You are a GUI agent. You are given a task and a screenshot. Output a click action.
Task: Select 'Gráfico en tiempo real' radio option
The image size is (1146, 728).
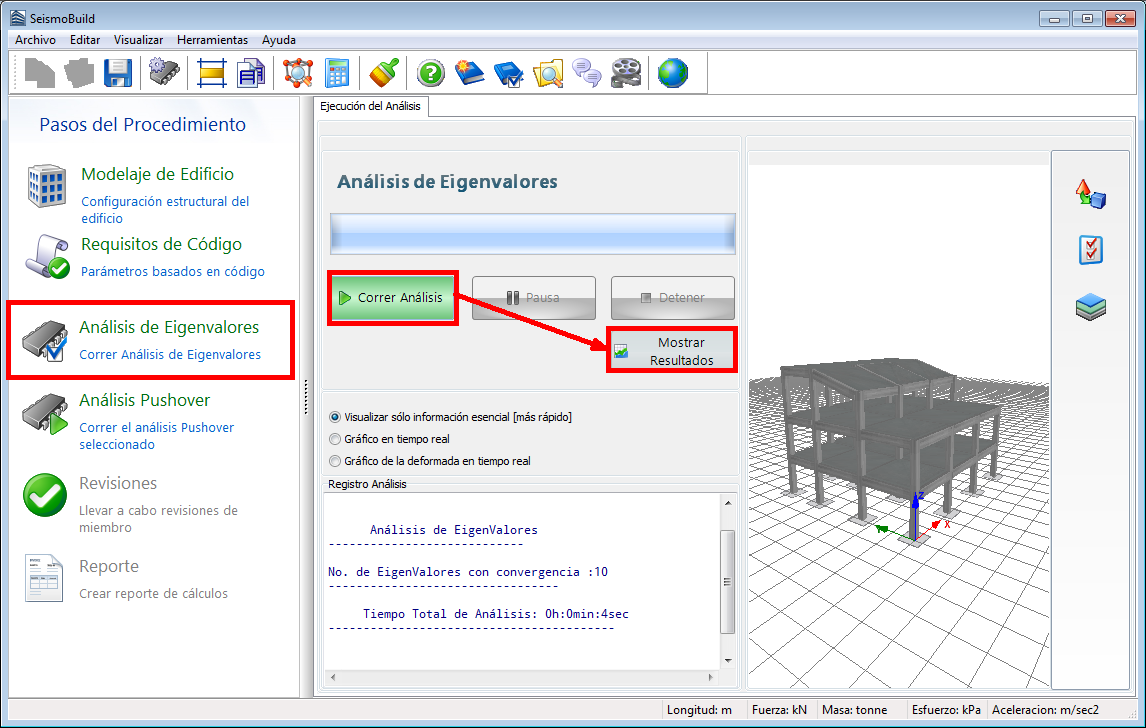tap(335, 439)
